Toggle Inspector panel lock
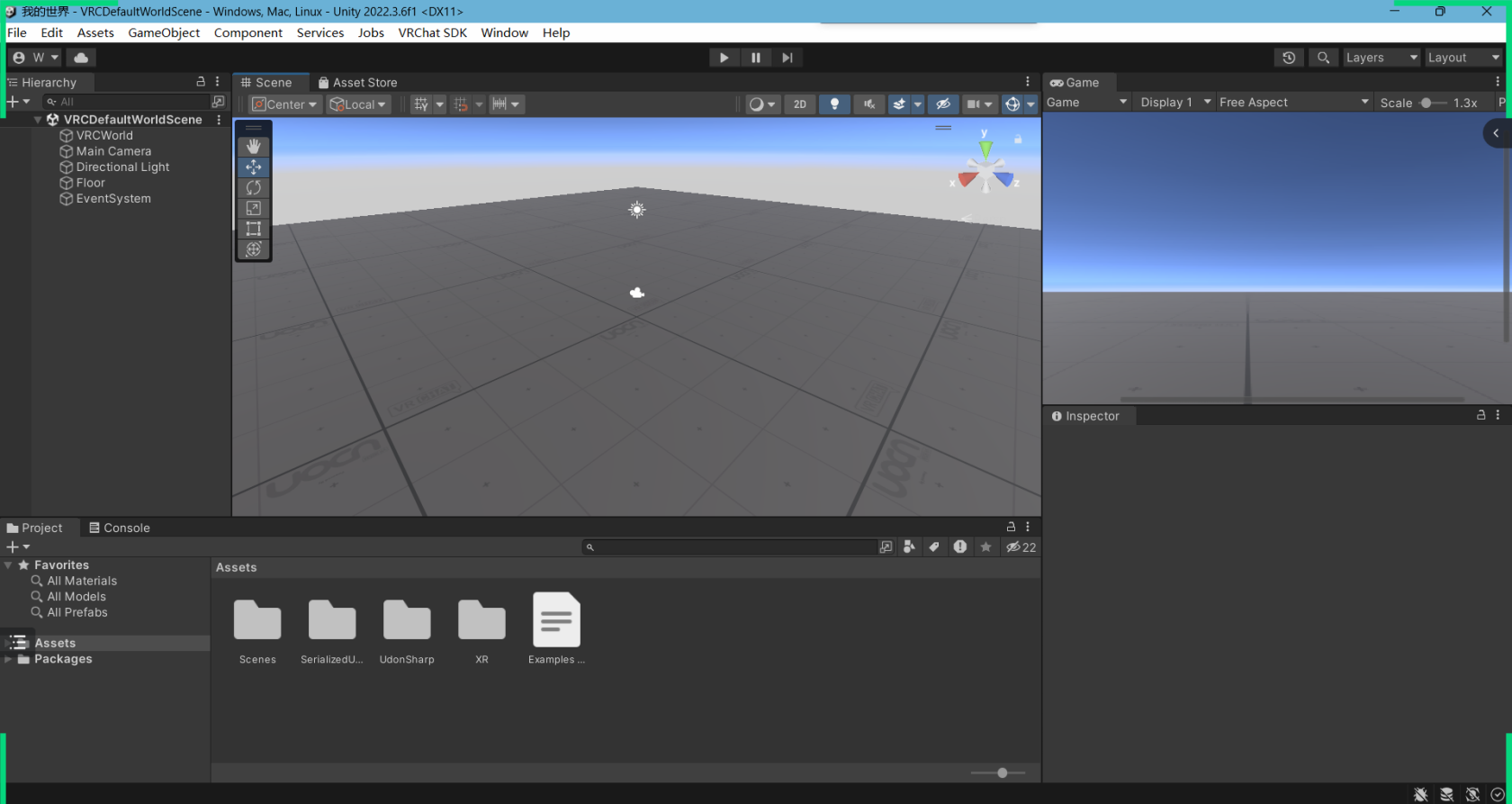 coord(1480,415)
